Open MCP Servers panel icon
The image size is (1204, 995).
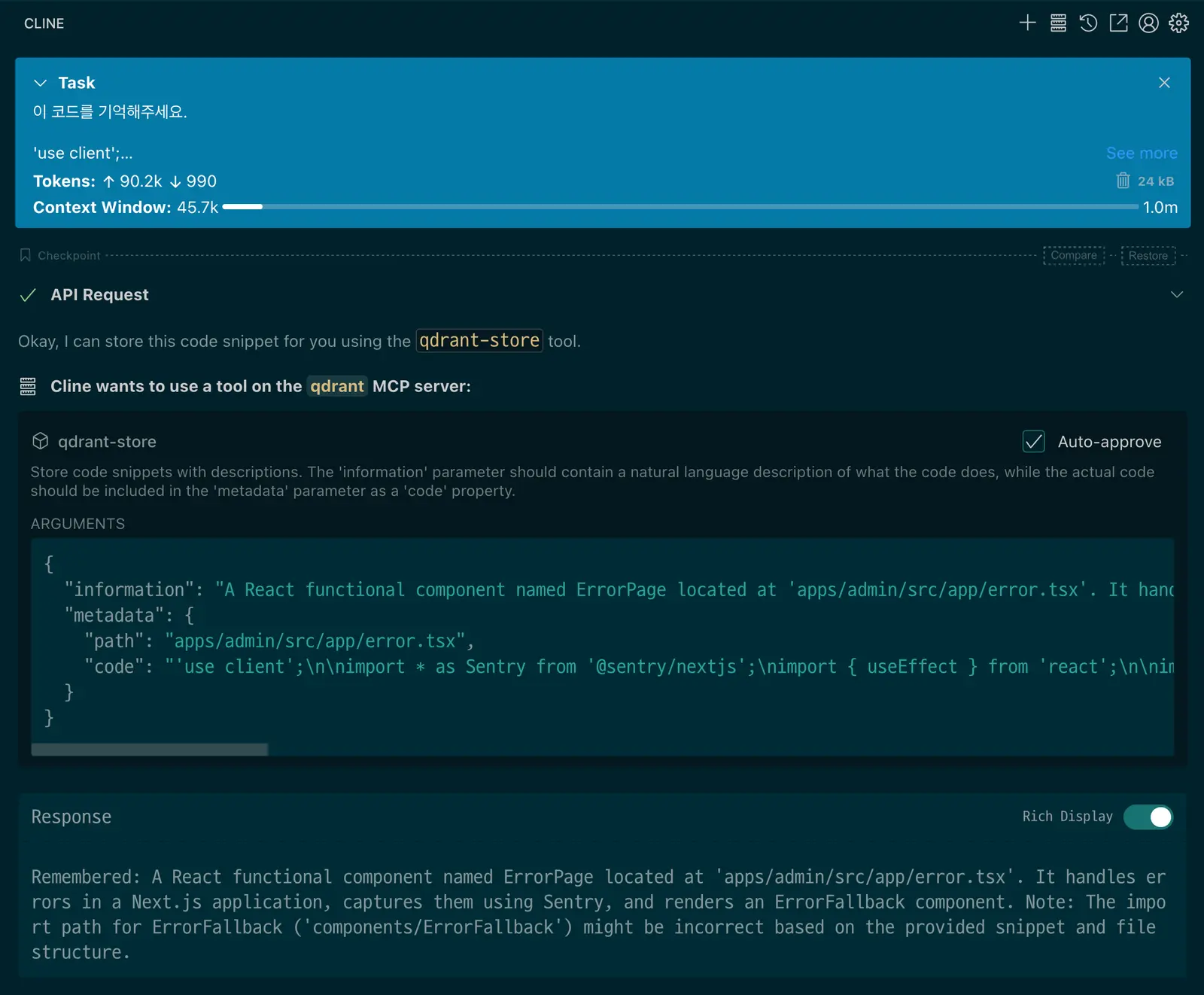[1058, 23]
